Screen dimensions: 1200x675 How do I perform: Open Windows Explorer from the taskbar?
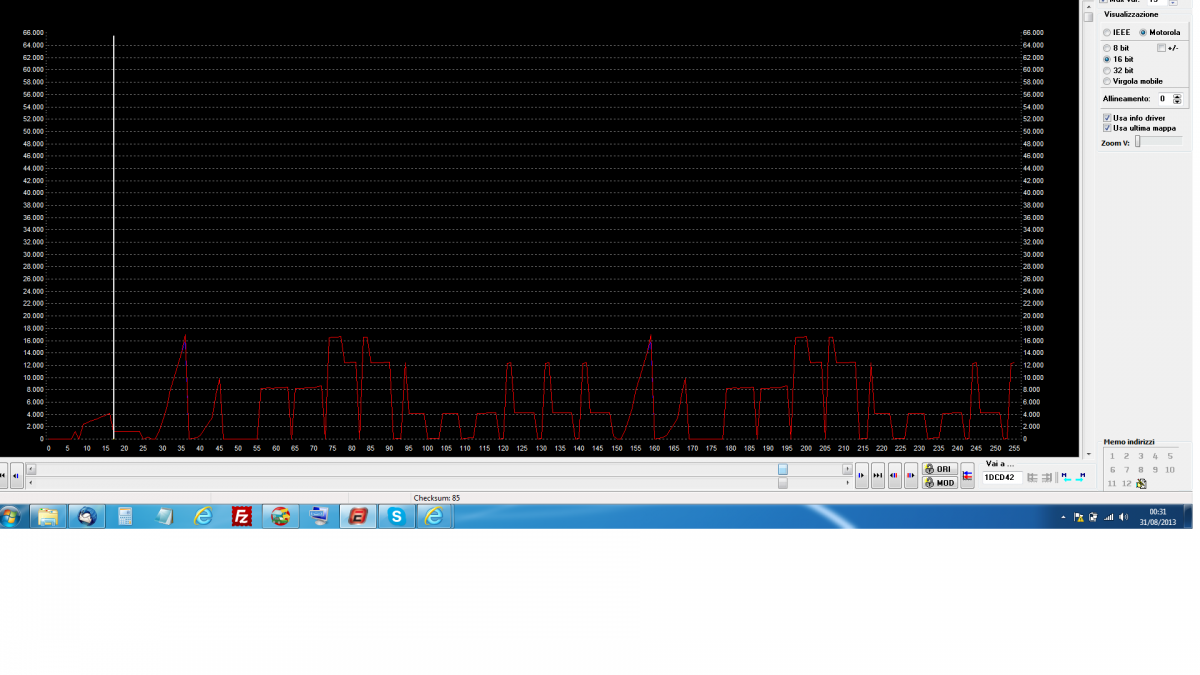coord(48,516)
